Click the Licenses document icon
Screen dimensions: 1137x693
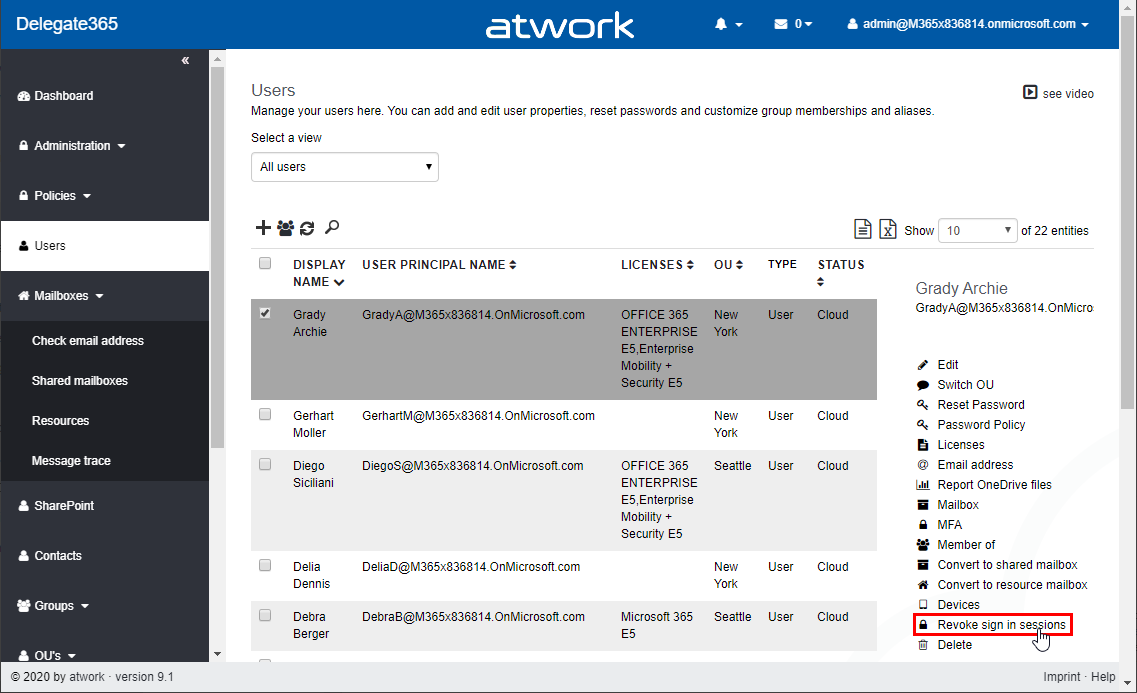coord(922,444)
